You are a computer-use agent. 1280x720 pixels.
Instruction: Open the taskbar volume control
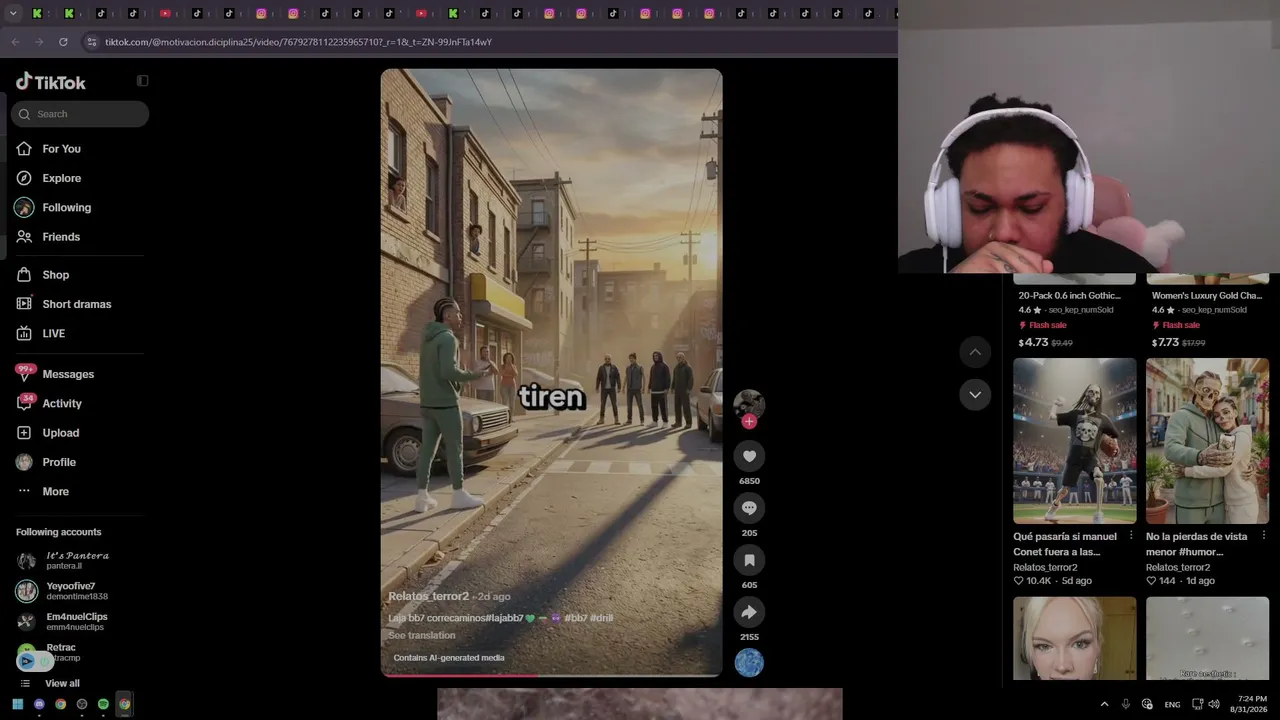(1214, 704)
